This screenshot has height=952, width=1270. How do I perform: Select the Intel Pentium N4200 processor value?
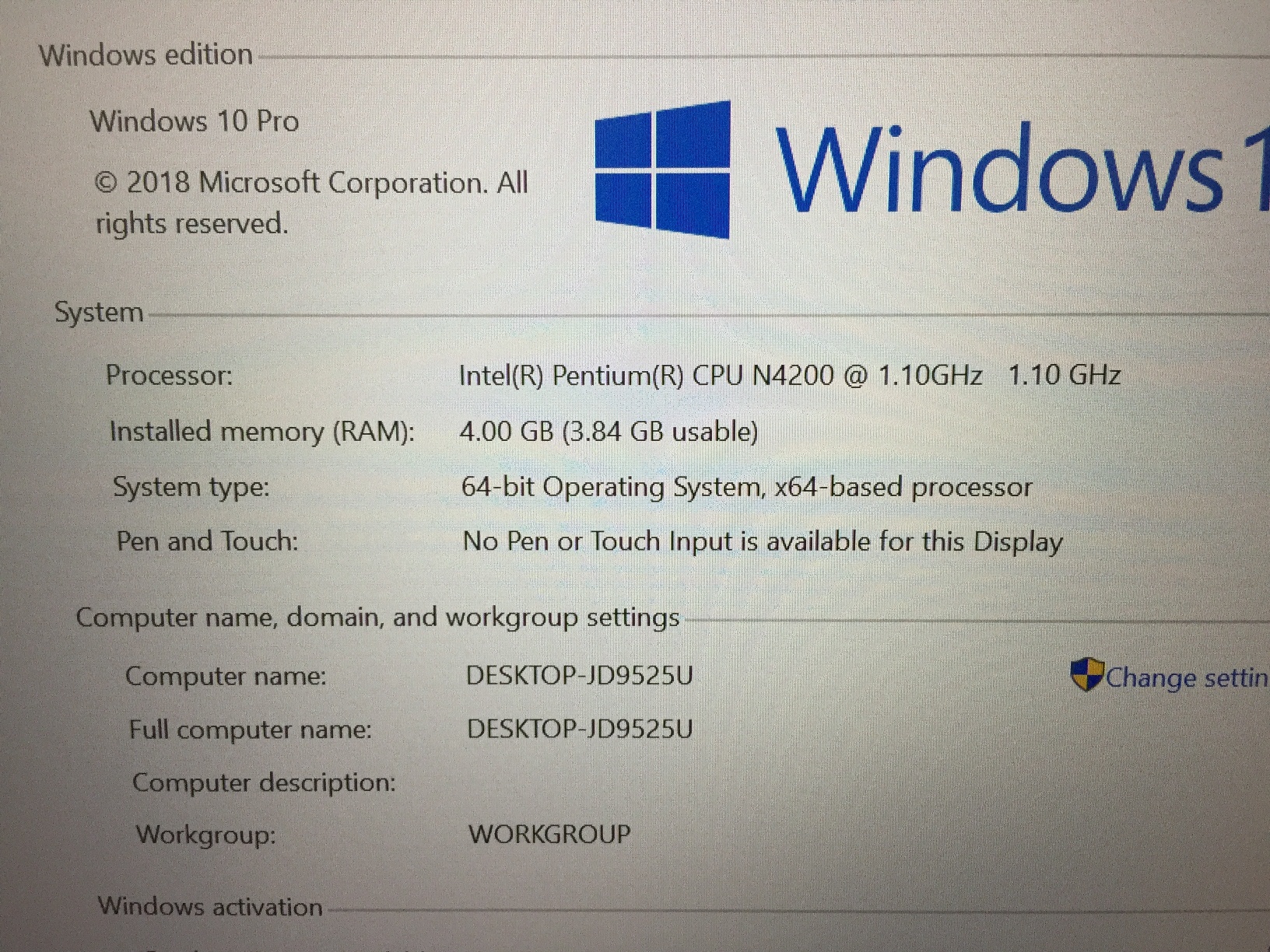(789, 376)
